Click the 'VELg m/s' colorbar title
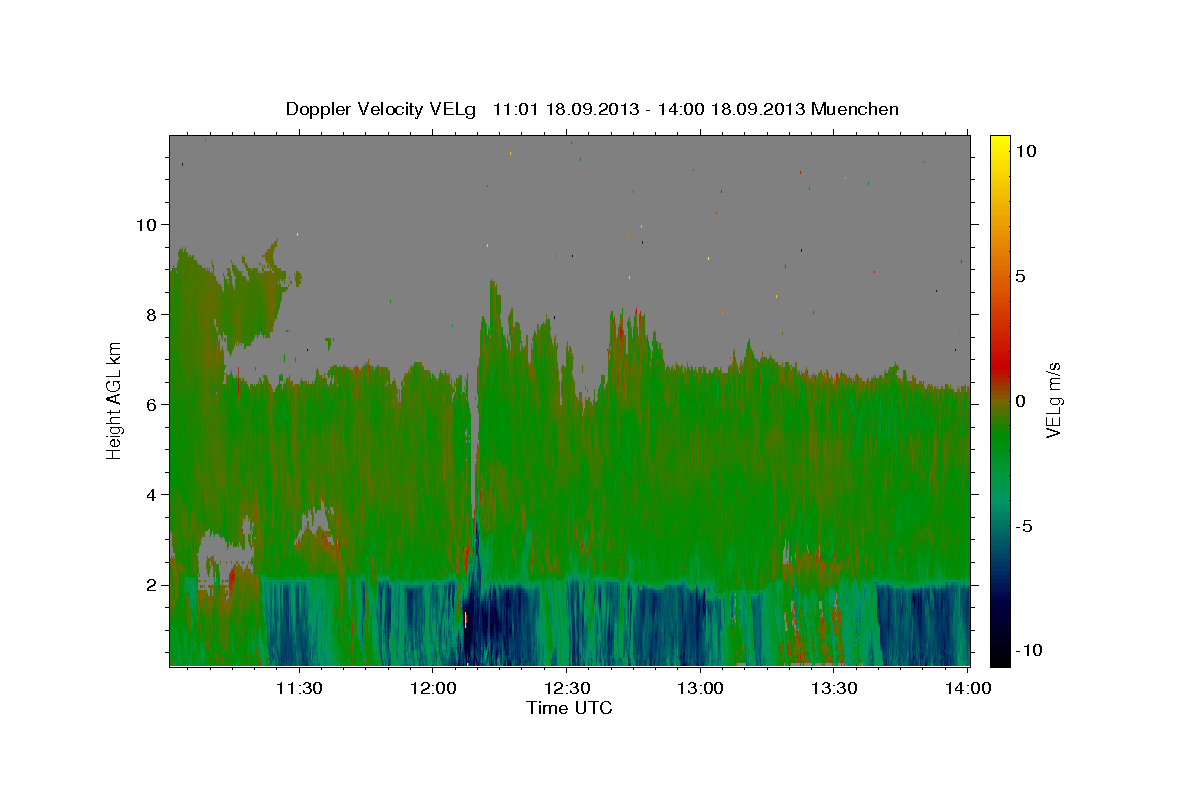This screenshot has width=1200, height=800. (x=1053, y=400)
